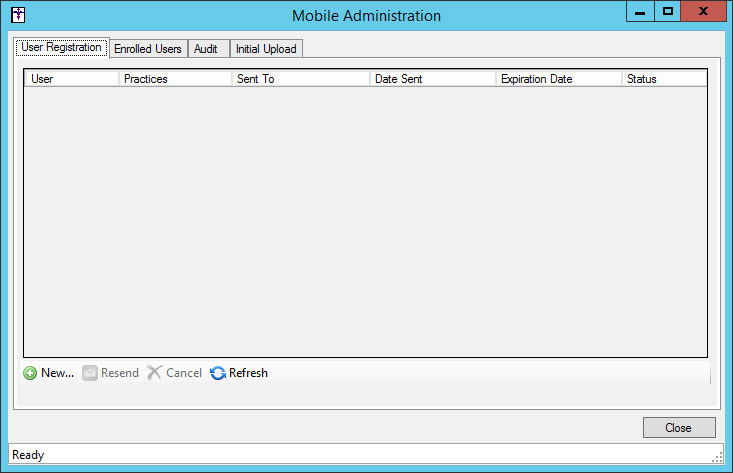Go to the Initial Upload tab

pyautogui.click(x=266, y=48)
